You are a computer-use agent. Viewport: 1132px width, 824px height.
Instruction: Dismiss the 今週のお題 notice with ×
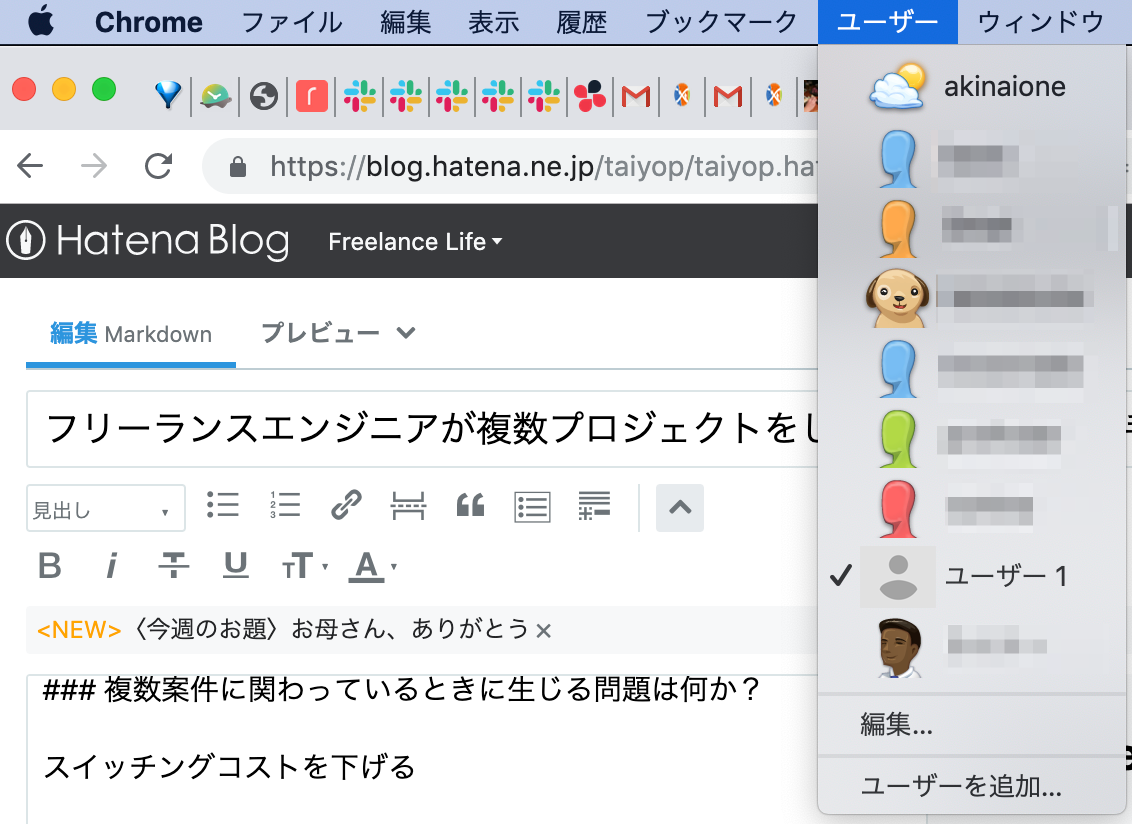pos(544,631)
